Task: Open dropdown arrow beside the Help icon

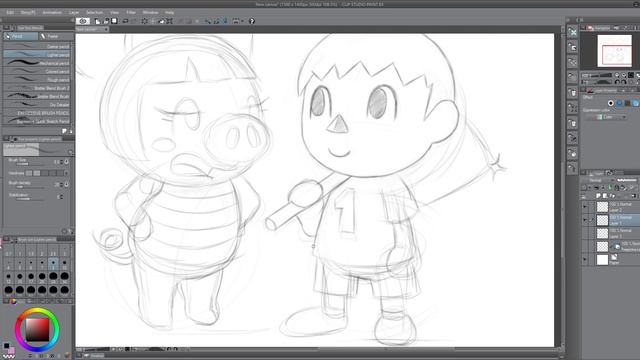Action: click(242, 21)
